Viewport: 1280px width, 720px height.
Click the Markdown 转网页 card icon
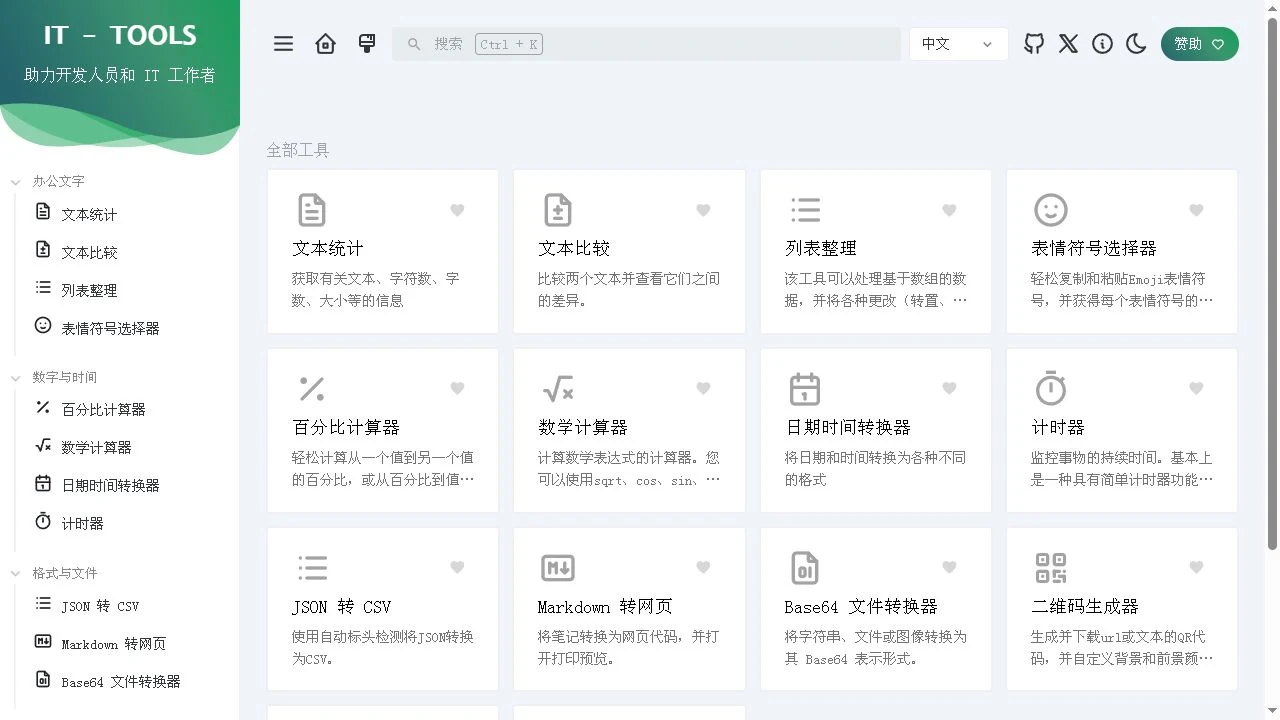558,567
